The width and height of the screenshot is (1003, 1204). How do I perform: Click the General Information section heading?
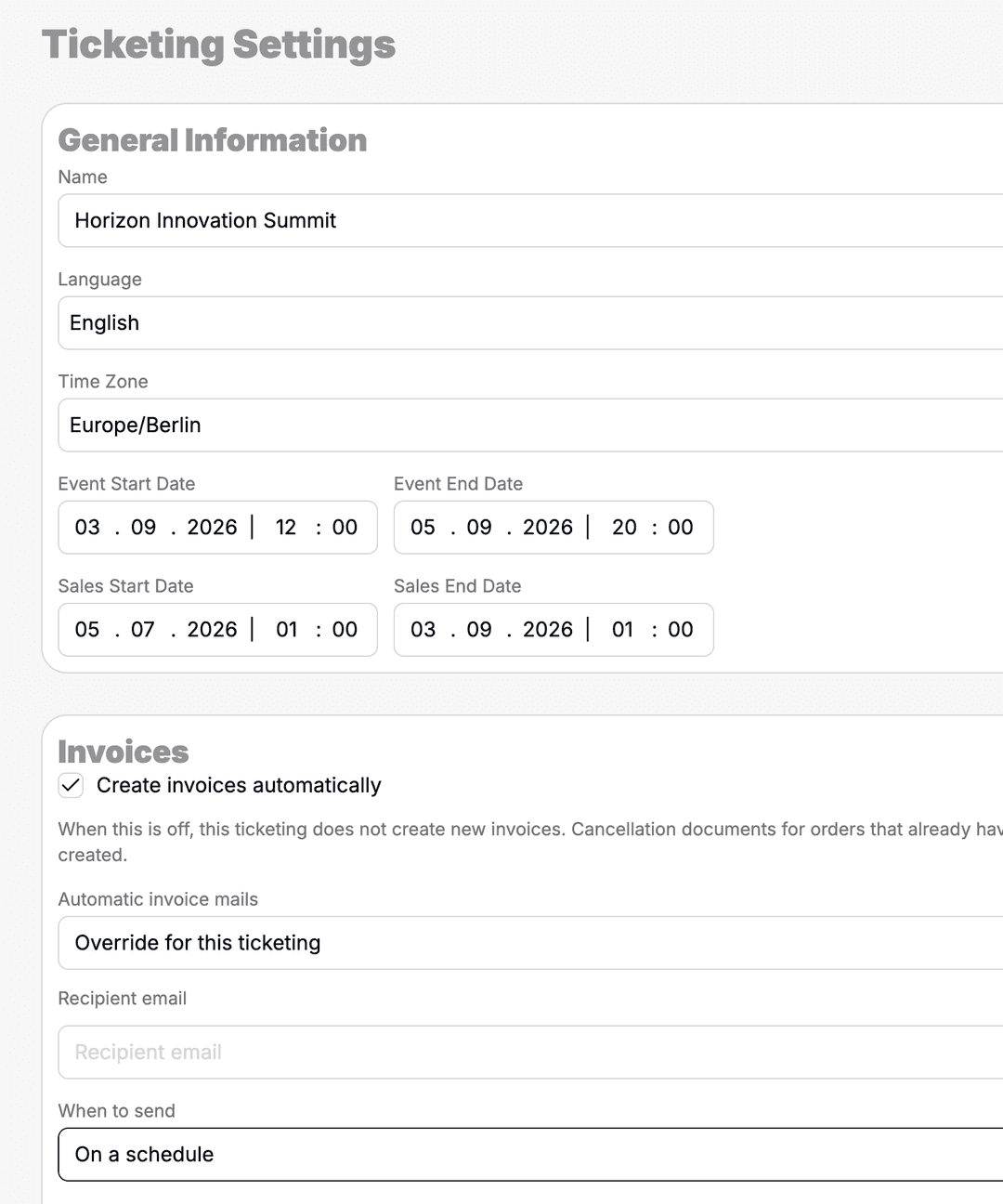point(213,140)
